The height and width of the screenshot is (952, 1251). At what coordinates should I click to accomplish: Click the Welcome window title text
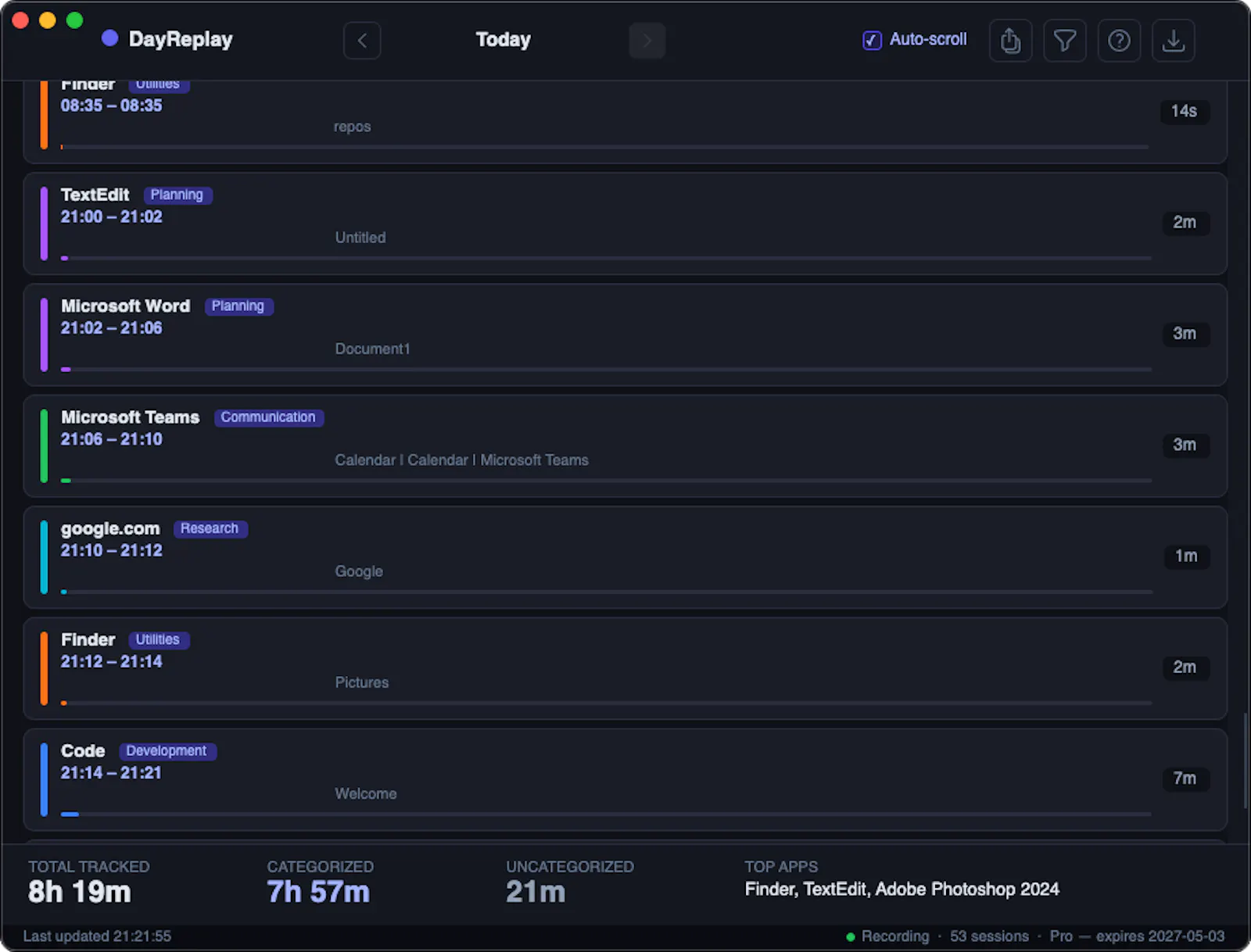[366, 793]
